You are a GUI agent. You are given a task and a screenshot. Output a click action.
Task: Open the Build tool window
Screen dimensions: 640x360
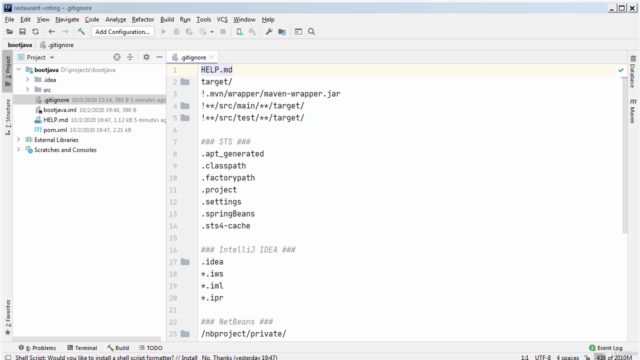(118, 348)
